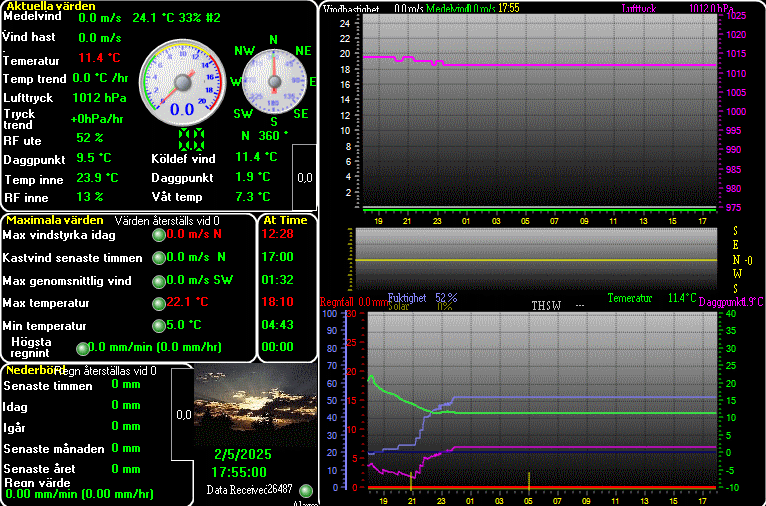Click the Data Received 26487 counter

tap(250, 489)
